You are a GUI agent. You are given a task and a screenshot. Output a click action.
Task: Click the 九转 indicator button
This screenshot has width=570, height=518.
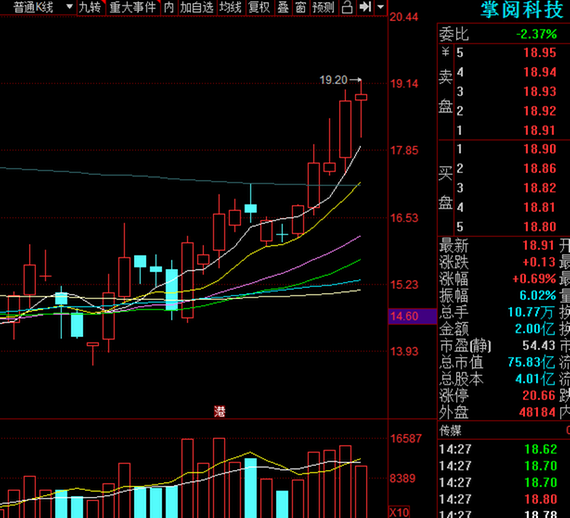click(x=90, y=7)
